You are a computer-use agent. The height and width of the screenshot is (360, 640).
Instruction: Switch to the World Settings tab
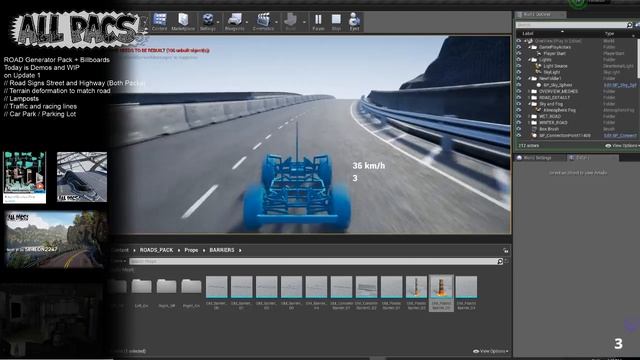click(538, 158)
